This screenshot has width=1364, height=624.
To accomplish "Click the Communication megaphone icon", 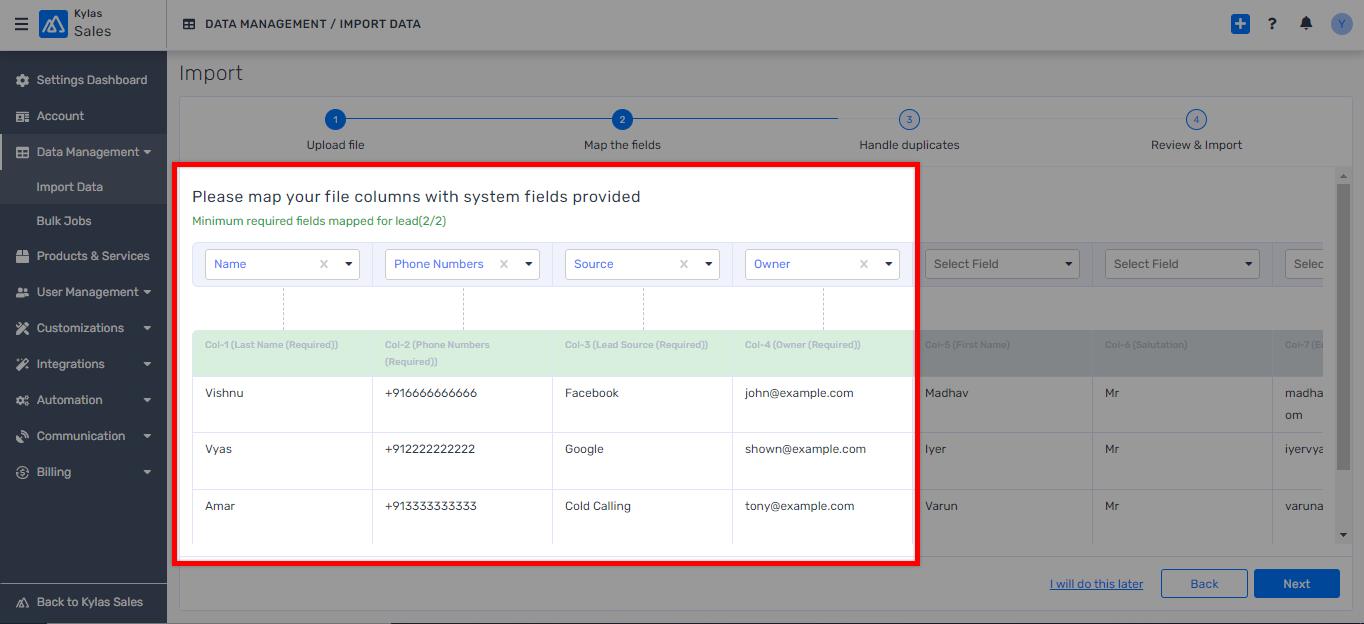I will pos(22,436).
